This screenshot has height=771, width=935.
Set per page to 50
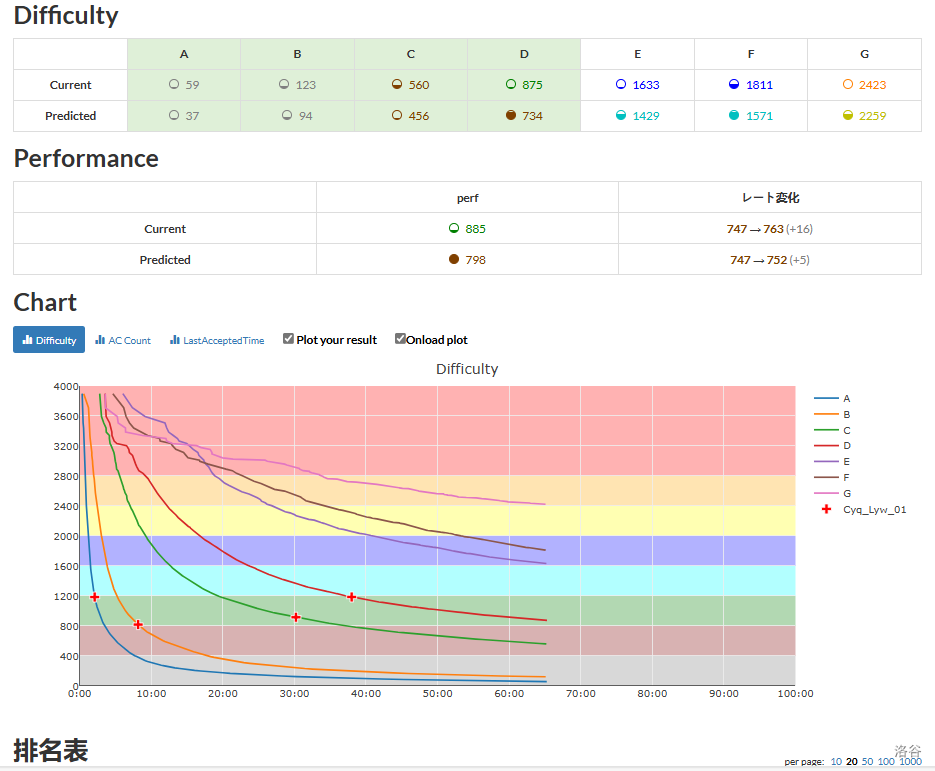(x=867, y=762)
